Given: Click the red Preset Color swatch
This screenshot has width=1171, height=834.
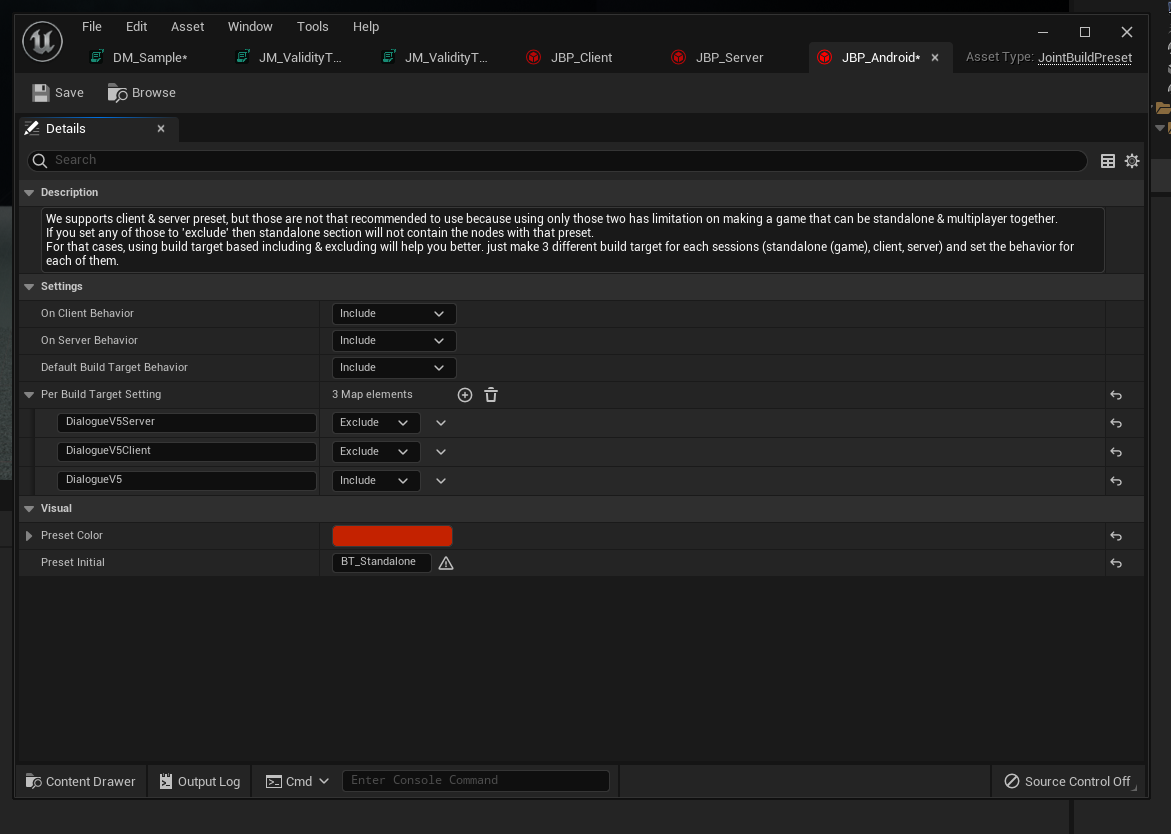Looking at the screenshot, I should click(x=392, y=536).
